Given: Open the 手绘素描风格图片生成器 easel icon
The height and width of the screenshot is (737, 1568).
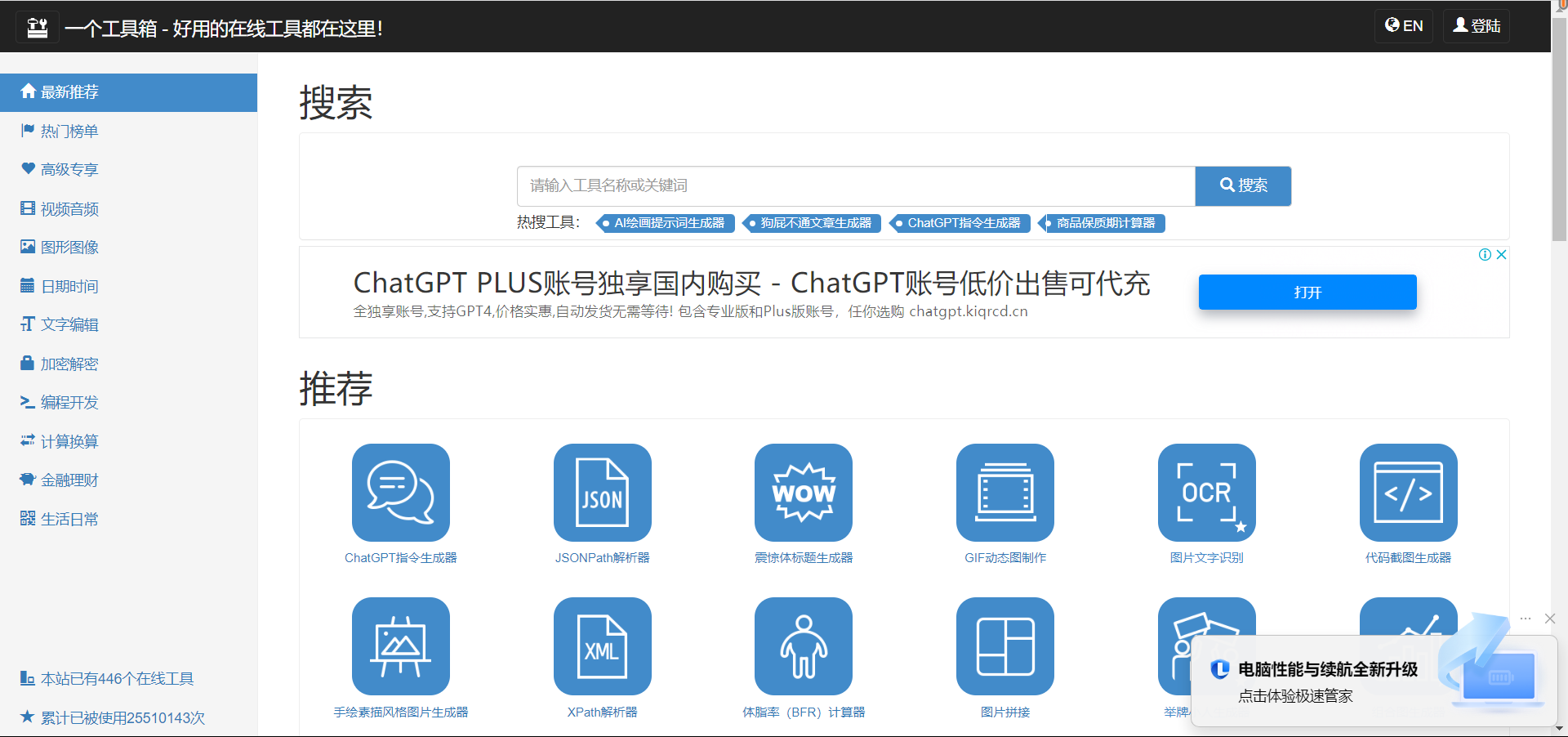Looking at the screenshot, I should [x=401, y=646].
